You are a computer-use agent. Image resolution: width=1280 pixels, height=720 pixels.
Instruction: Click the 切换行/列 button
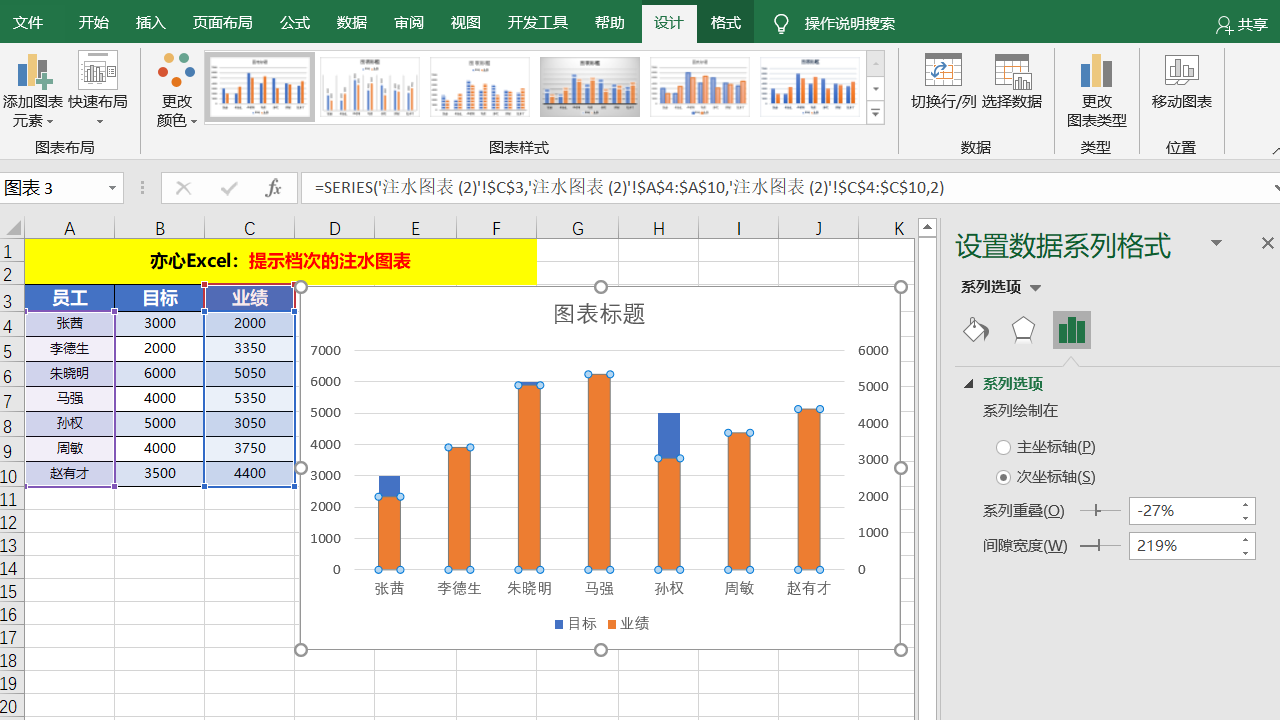coord(943,82)
